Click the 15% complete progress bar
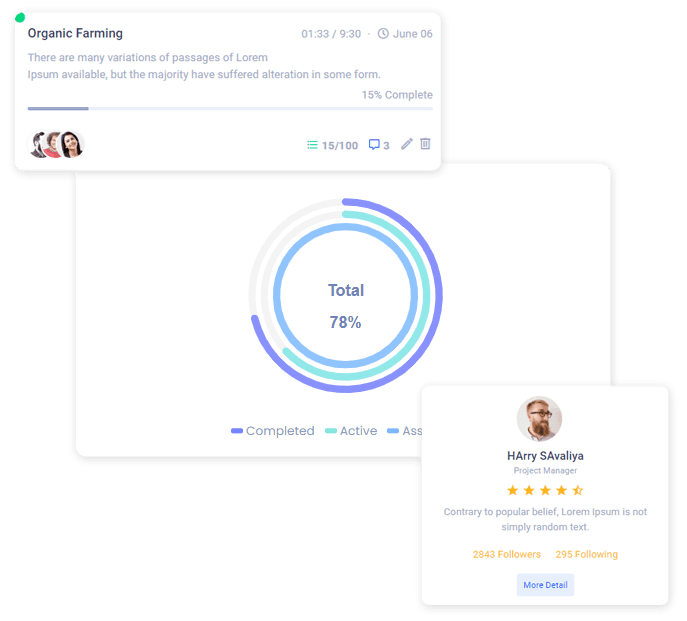Image resolution: width=687 pixels, height=621 pixels. point(230,108)
